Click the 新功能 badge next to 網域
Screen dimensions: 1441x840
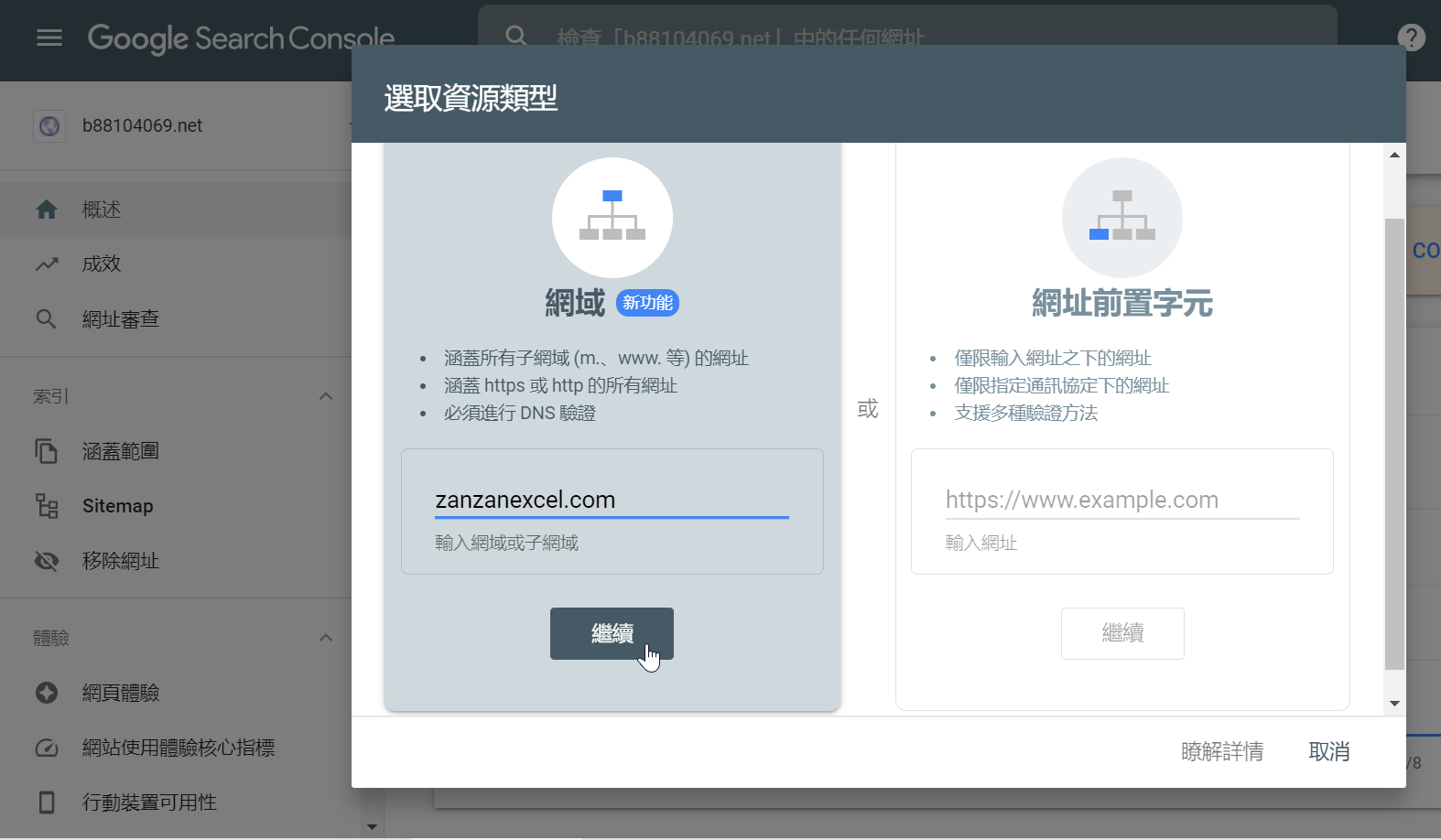pyautogui.click(x=648, y=303)
